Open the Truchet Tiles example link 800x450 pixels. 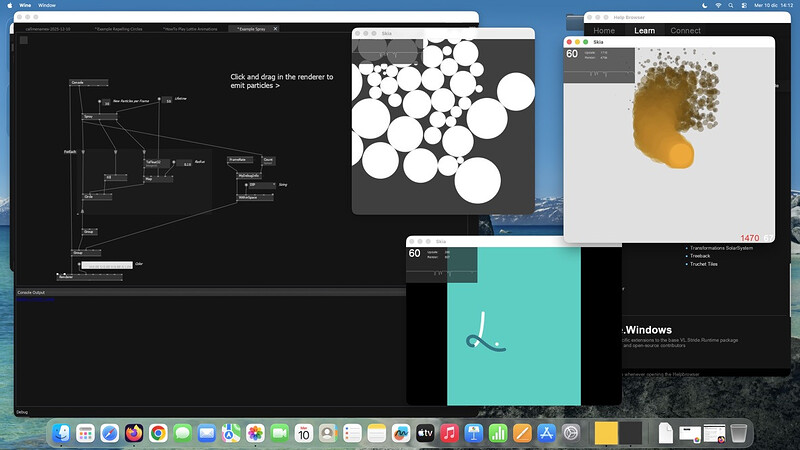(706, 264)
